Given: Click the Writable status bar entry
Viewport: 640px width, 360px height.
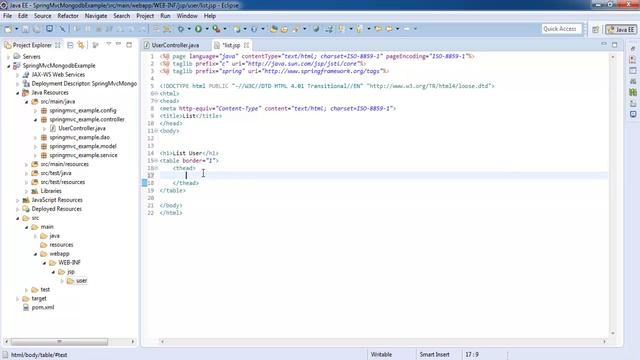Looking at the screenshot, I should tap(381, 355).
